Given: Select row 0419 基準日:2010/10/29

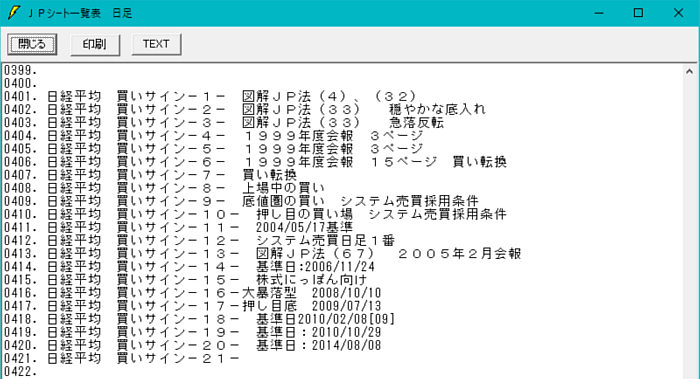Looking at the screenshot, I should coord(192,333).
